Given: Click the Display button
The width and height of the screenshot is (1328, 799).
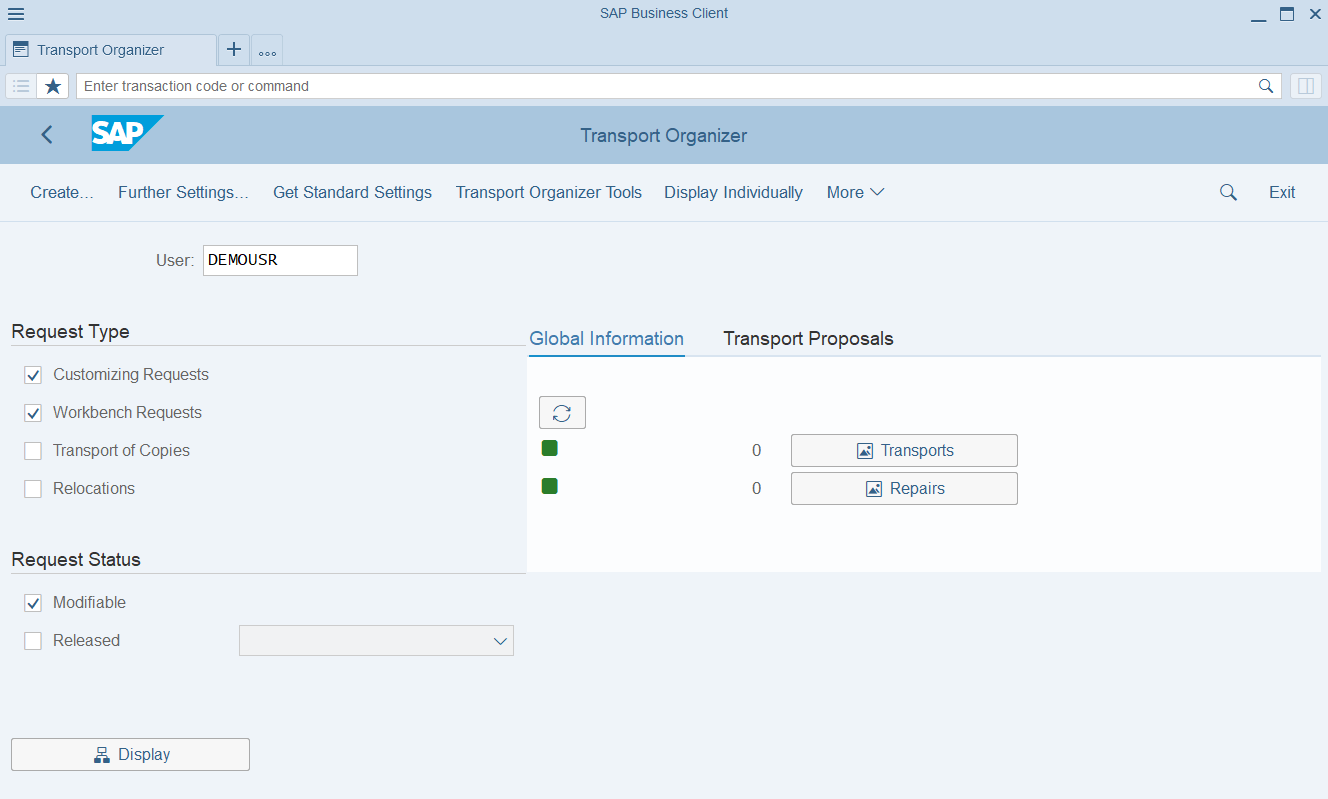Looking at the screenshot, I should click(x=130, y=754).
